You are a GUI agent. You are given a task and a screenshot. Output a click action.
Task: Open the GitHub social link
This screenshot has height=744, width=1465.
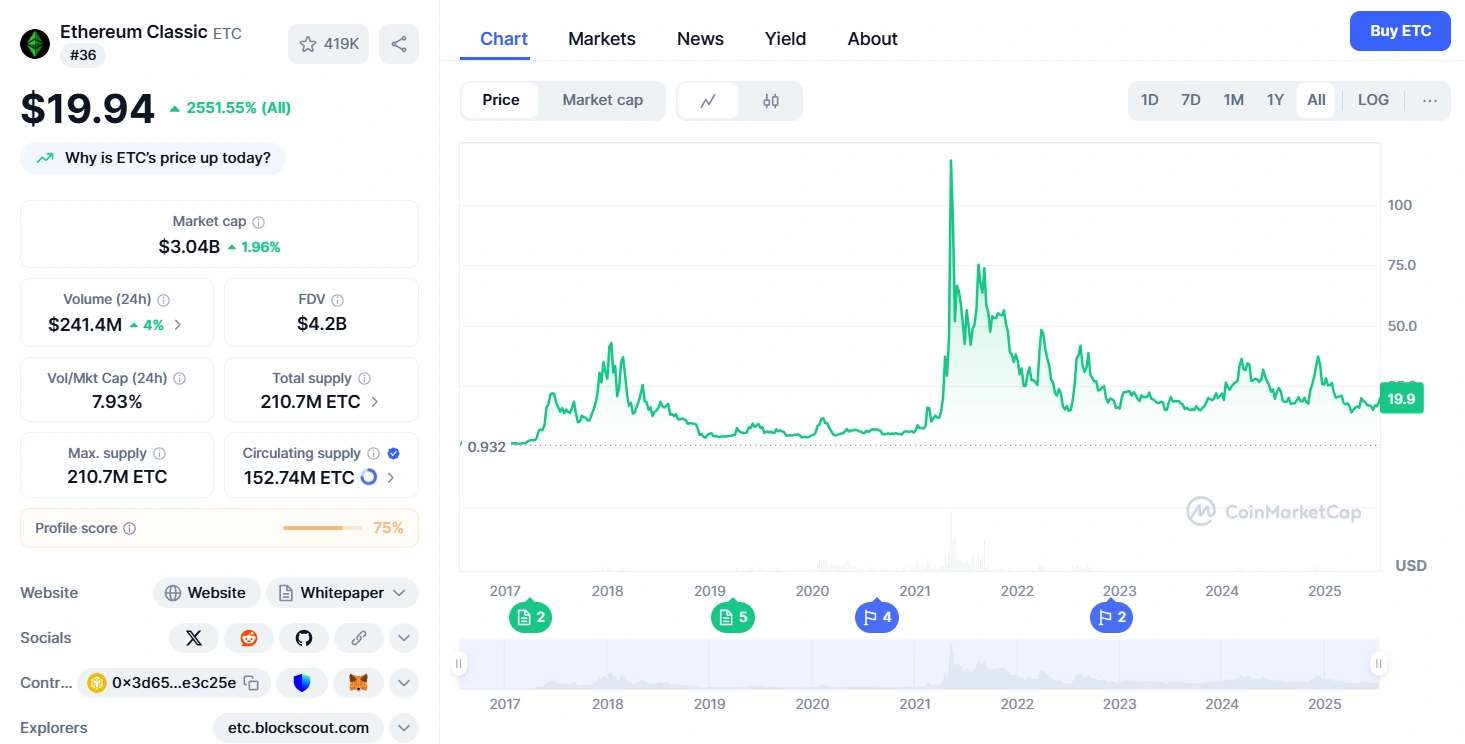[x=304, y=638]
